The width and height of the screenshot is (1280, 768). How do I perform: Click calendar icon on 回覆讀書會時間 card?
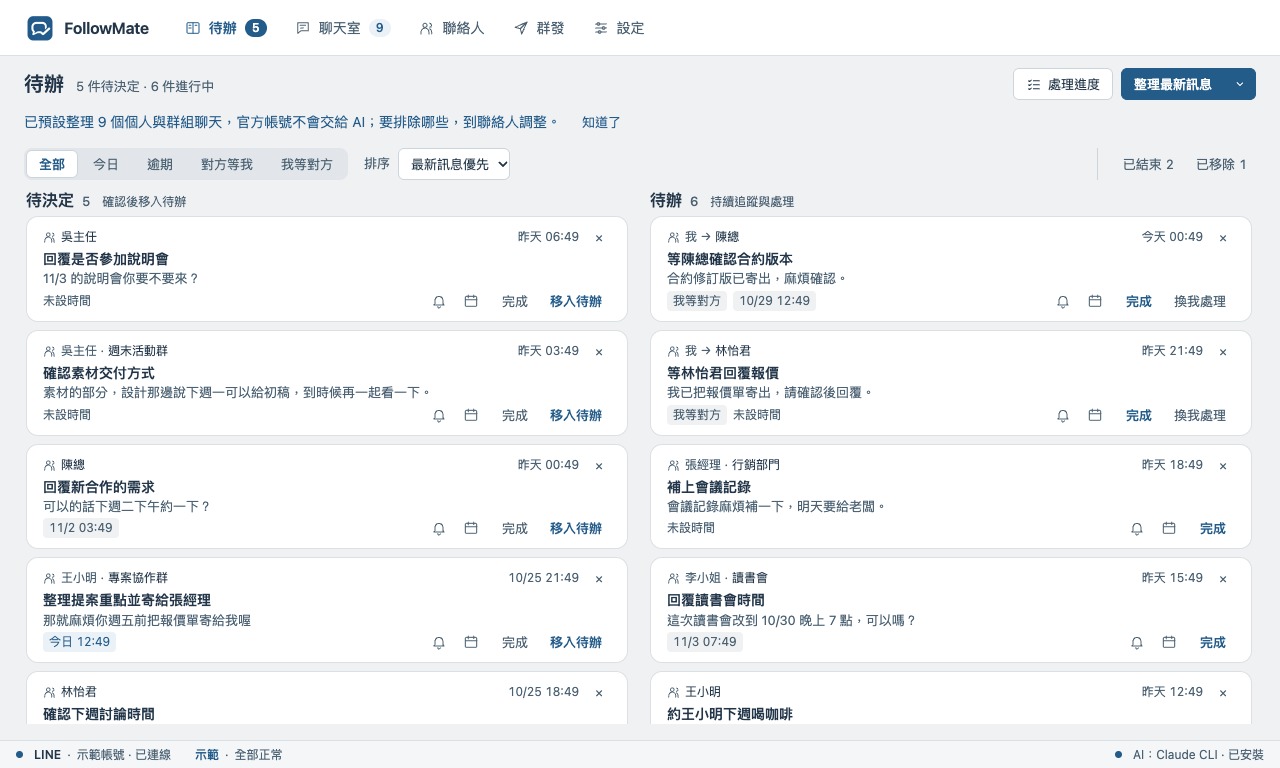click(x=1169, y=643)
